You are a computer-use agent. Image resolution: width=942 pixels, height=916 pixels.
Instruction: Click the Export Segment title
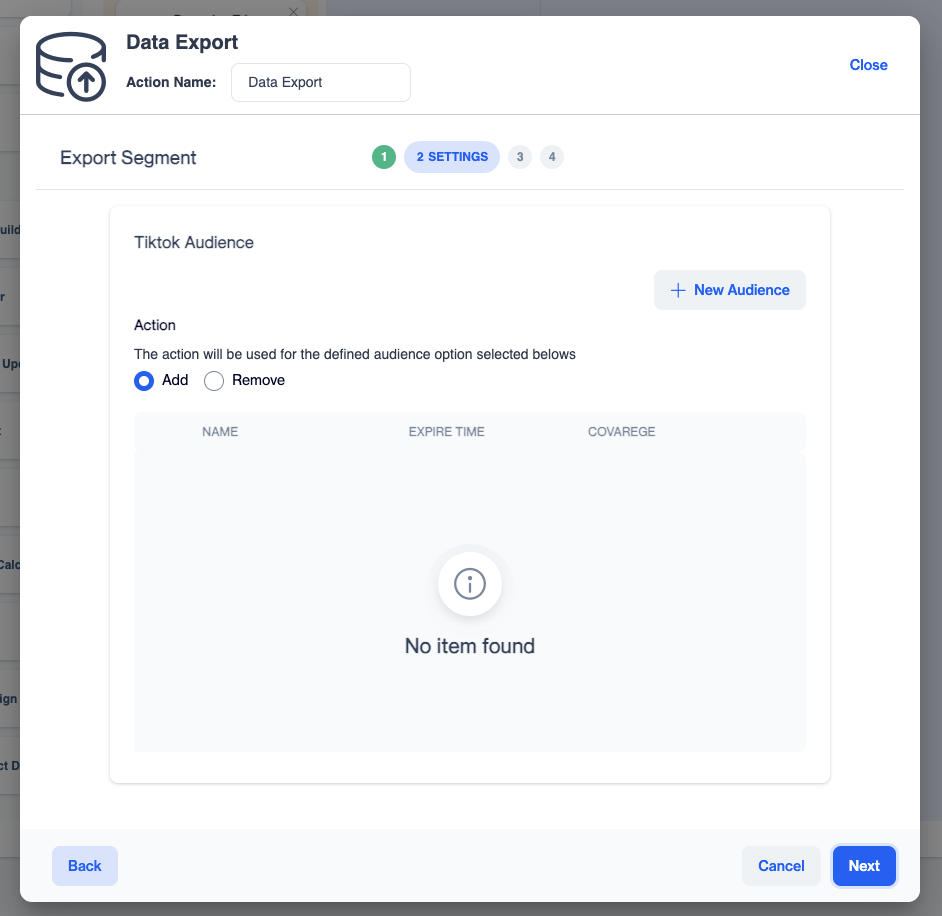pos(128,158)
